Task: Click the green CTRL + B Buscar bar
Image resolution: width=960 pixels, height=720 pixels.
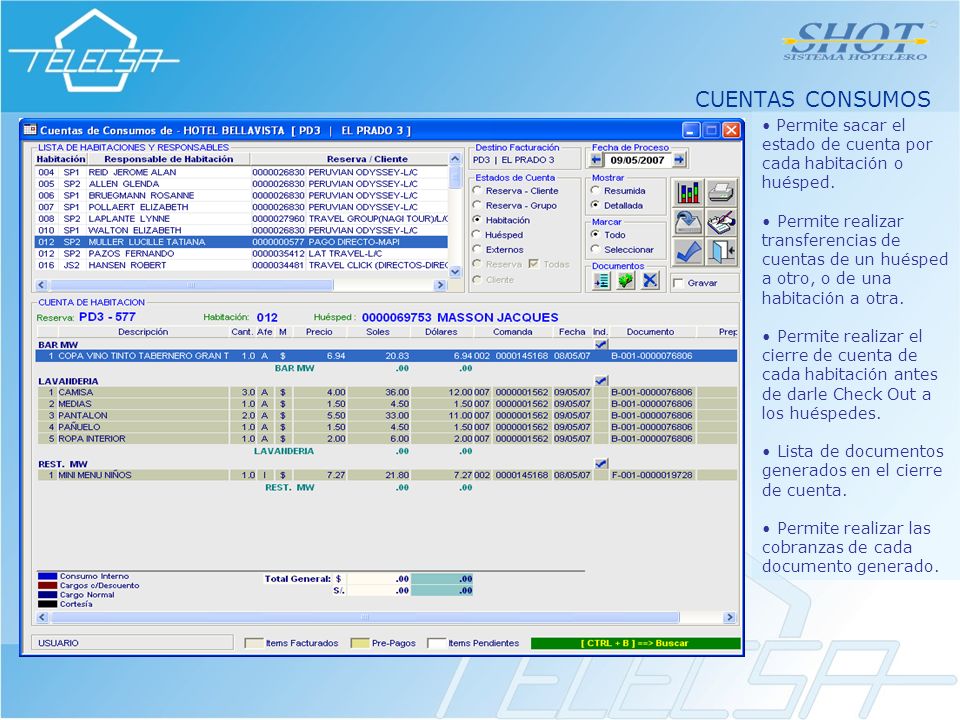Action: 636,643
